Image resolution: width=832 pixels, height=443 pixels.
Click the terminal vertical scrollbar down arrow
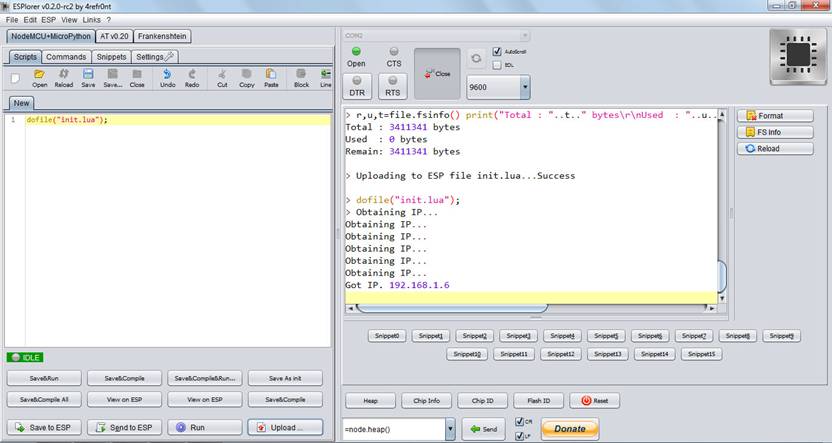click(722, 299)
